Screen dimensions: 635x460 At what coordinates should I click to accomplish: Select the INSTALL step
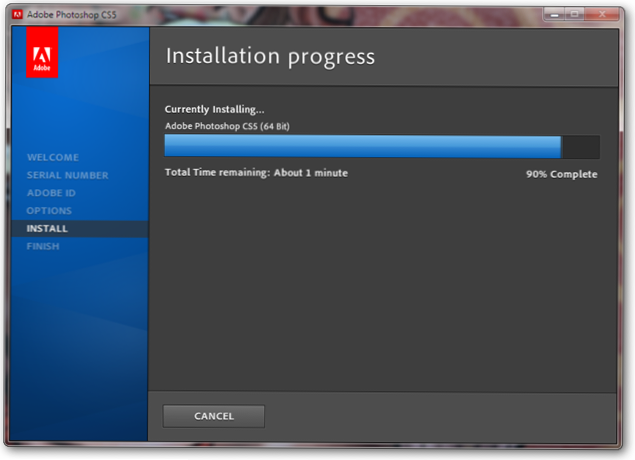coord(80,229)
